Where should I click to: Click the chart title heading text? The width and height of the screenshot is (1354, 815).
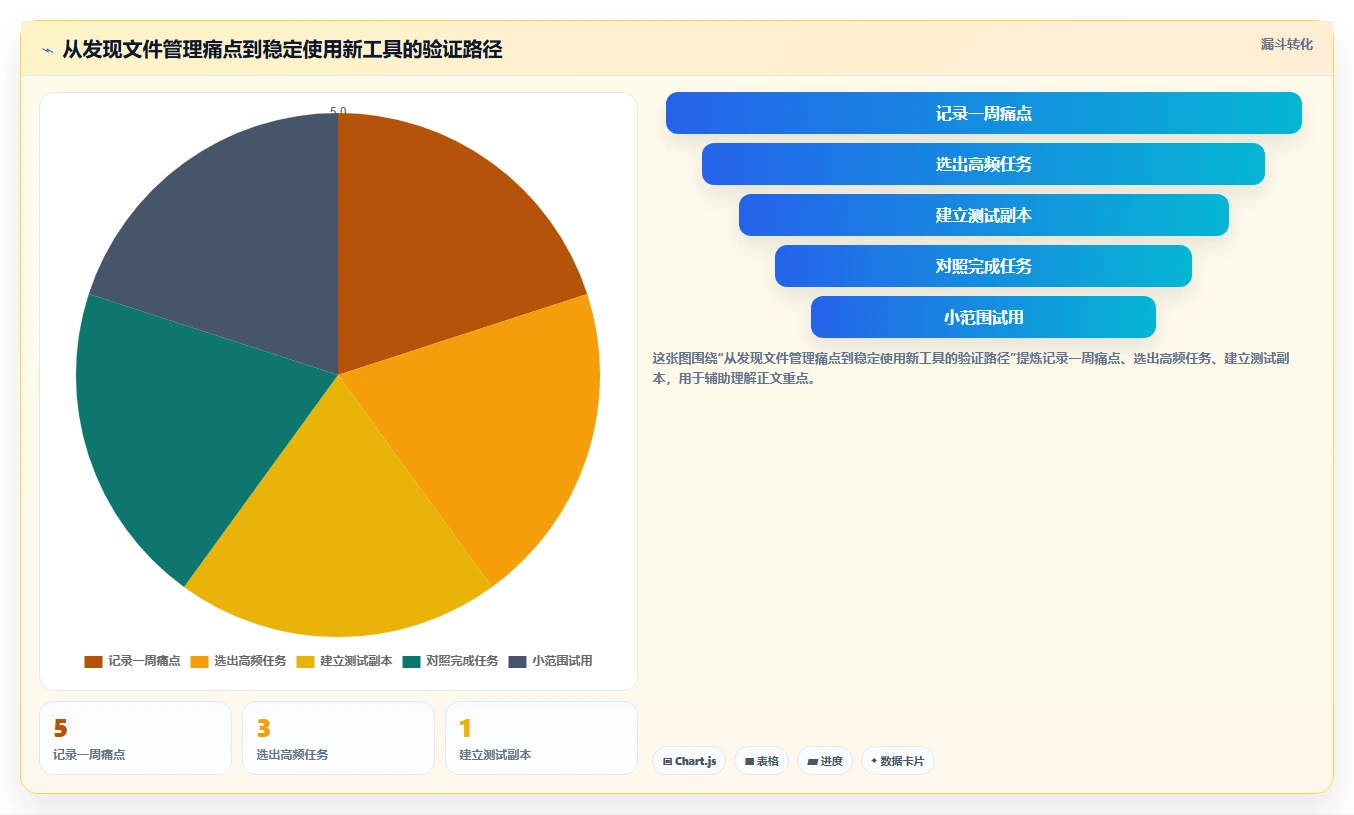point(282,50)
